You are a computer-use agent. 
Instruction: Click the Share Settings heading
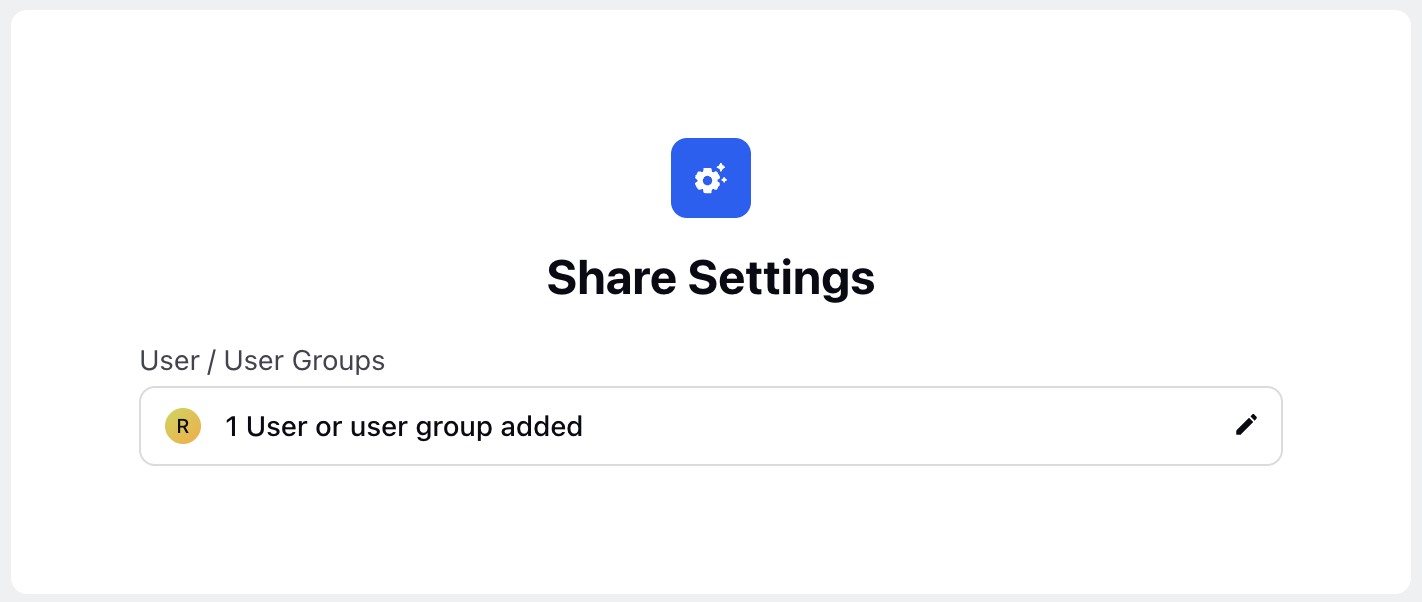tap(711, 278)
